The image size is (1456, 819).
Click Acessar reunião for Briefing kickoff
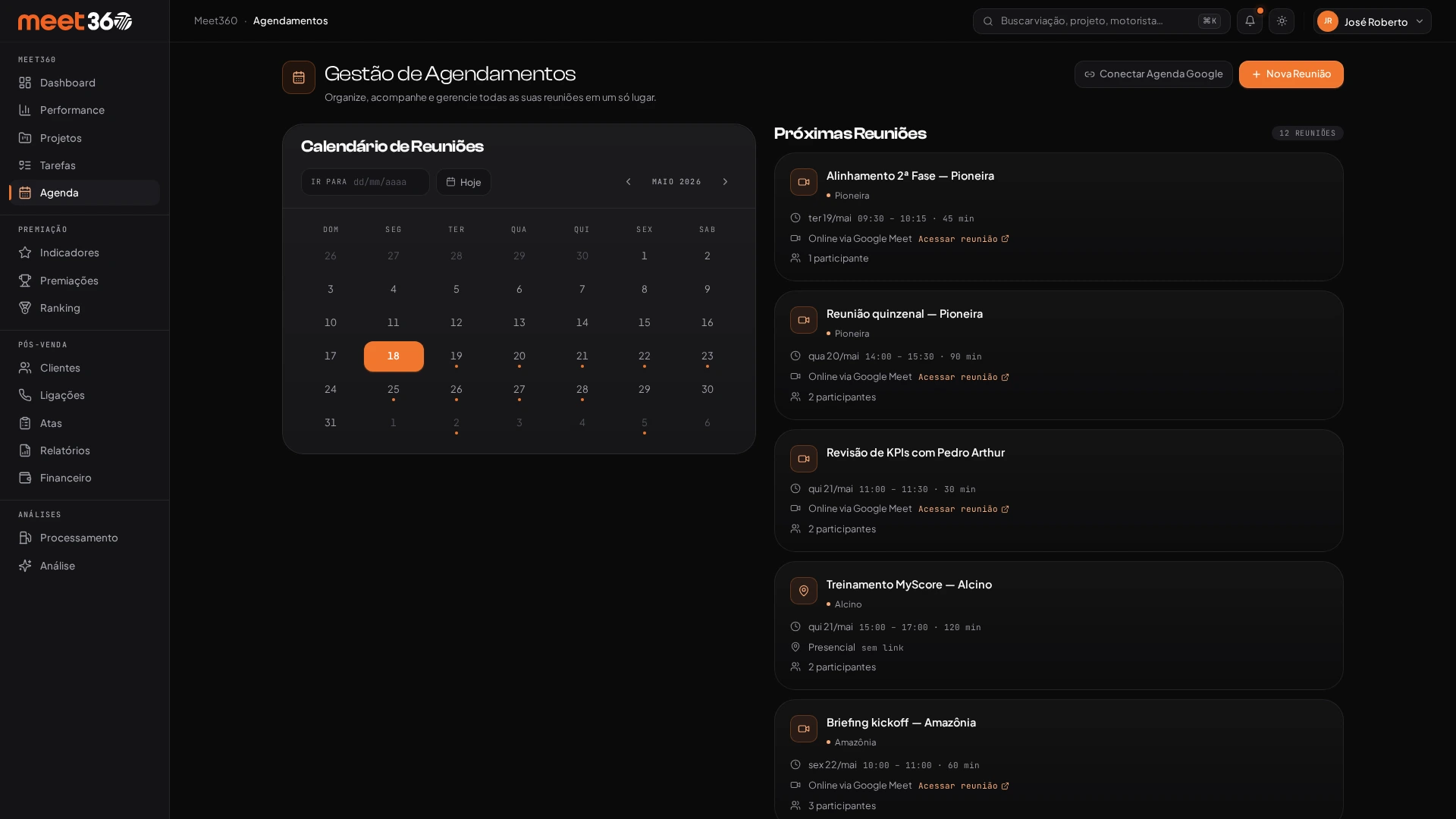[963, 786]
